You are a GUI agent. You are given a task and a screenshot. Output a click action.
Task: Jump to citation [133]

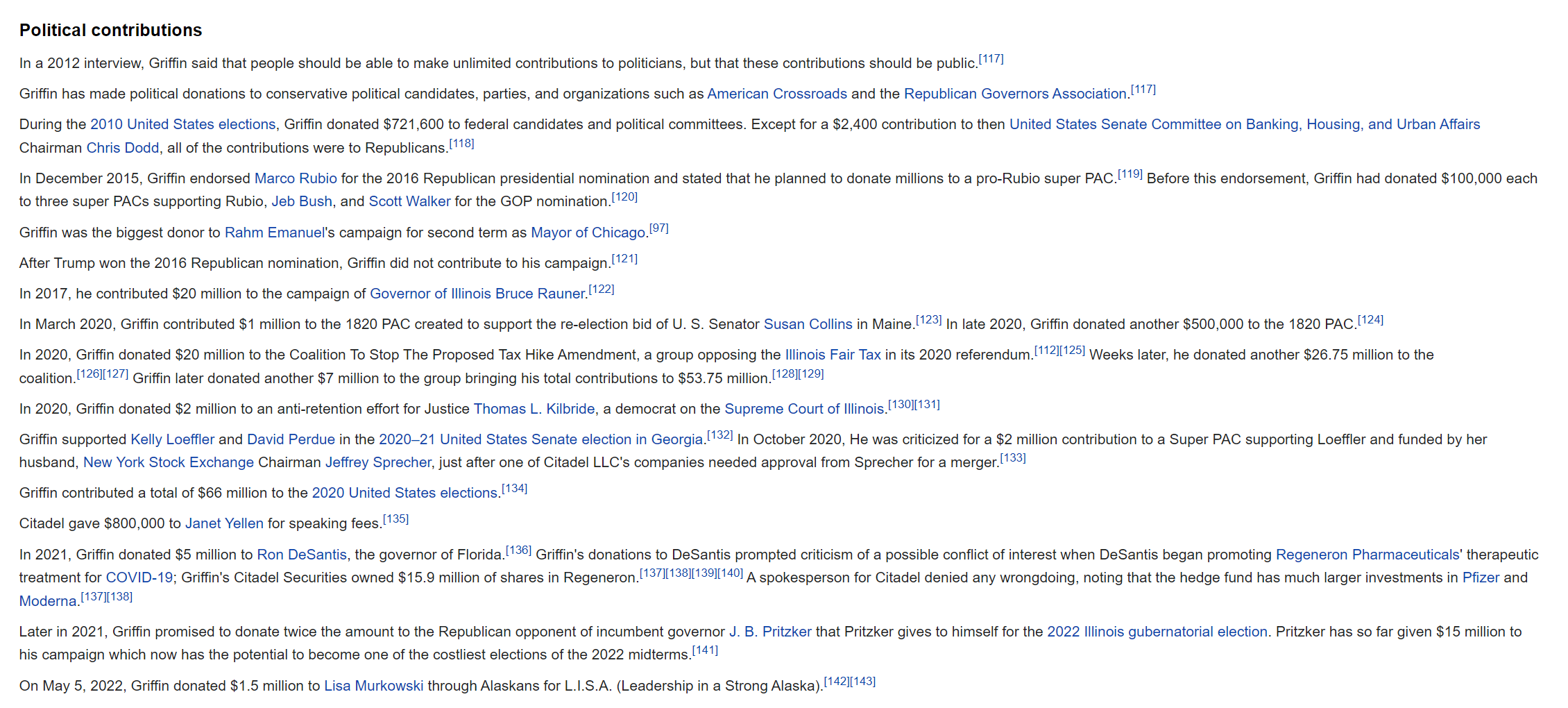click(1013, 458)
